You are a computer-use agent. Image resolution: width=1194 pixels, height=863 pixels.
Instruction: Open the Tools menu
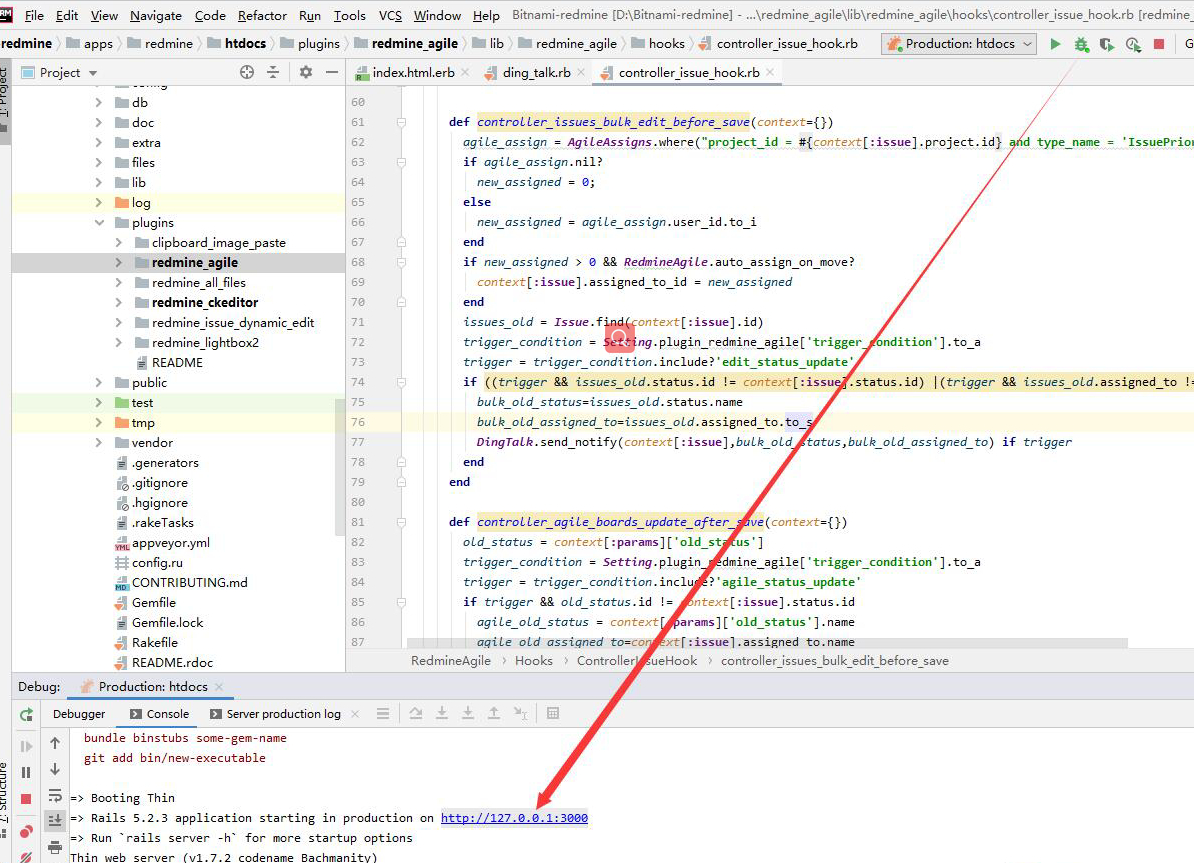350,16
